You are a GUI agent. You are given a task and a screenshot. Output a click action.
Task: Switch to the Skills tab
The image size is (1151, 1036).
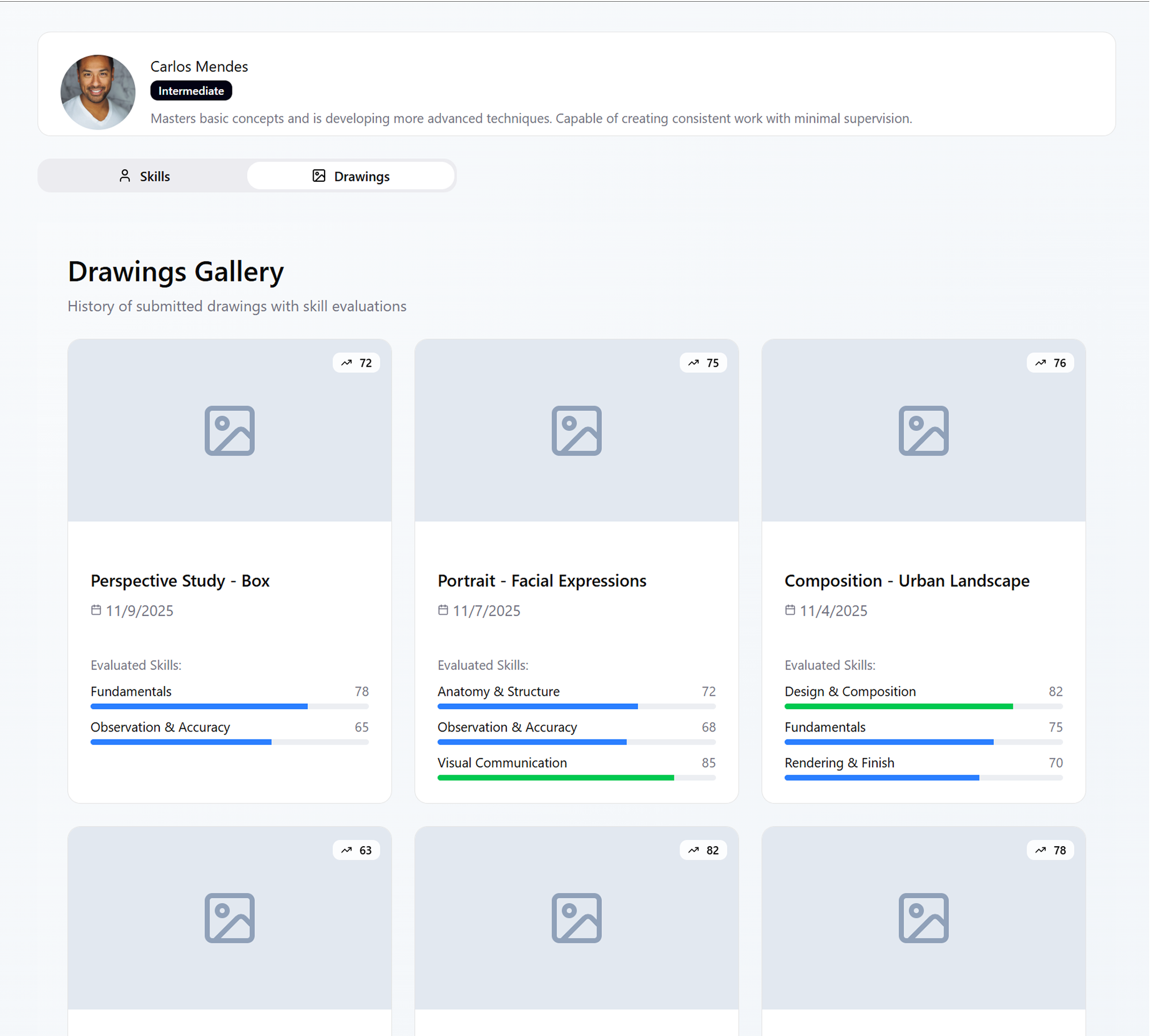coord(143,176)
